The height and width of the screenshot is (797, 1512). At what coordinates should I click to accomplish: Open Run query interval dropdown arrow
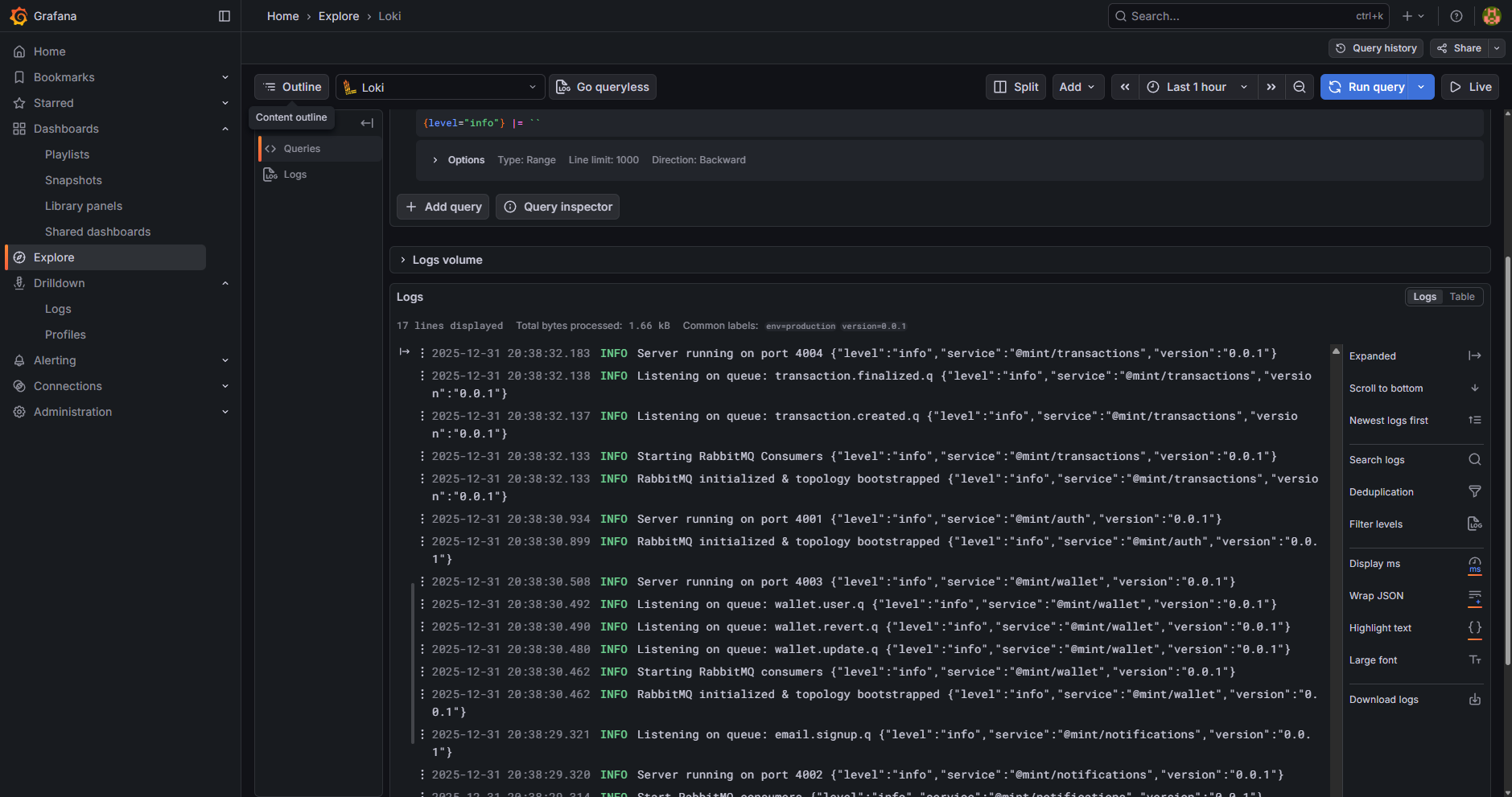coord(1422,87)
